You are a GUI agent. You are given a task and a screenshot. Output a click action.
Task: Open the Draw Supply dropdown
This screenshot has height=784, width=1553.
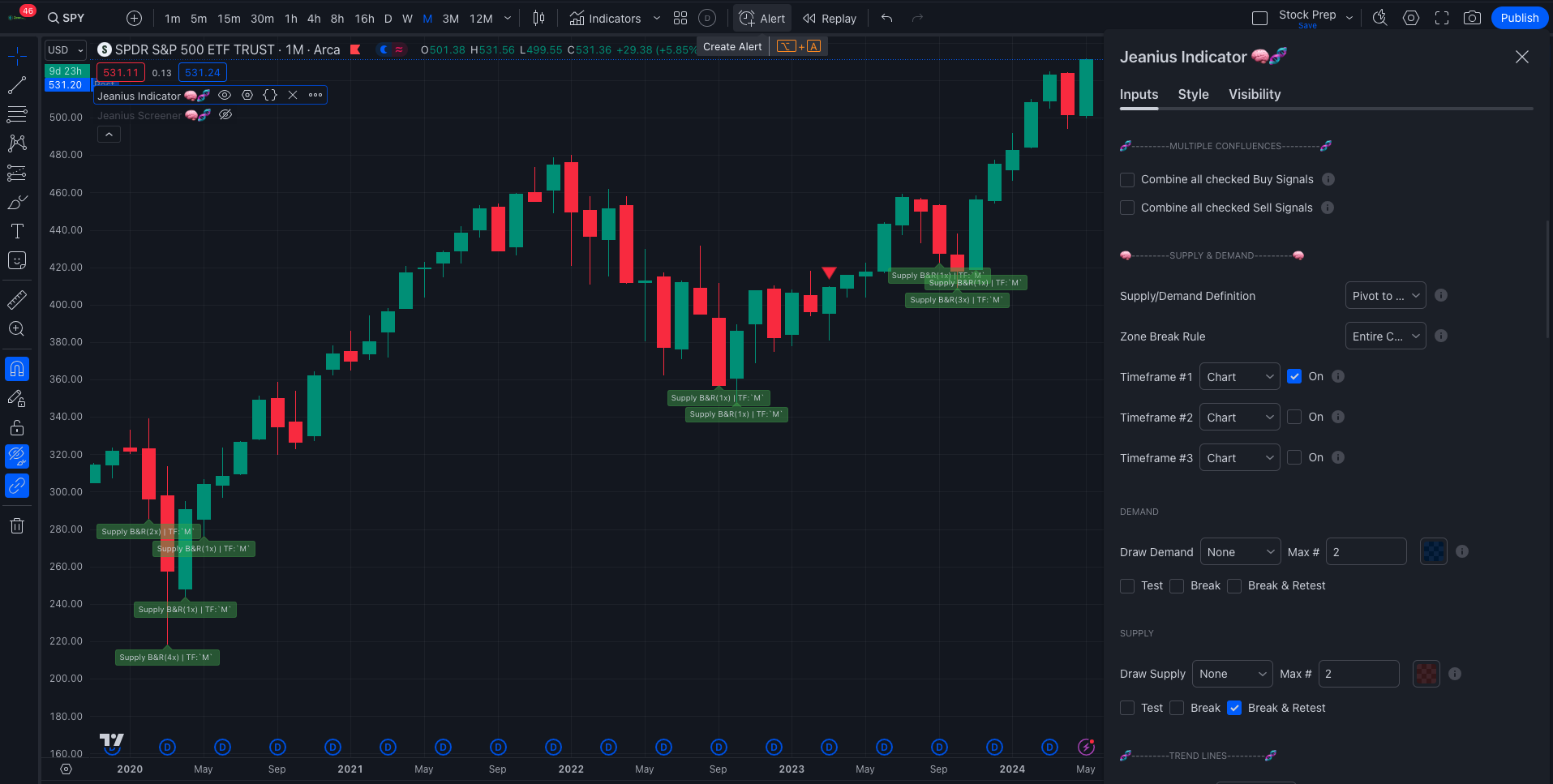tap(1232, 674)
